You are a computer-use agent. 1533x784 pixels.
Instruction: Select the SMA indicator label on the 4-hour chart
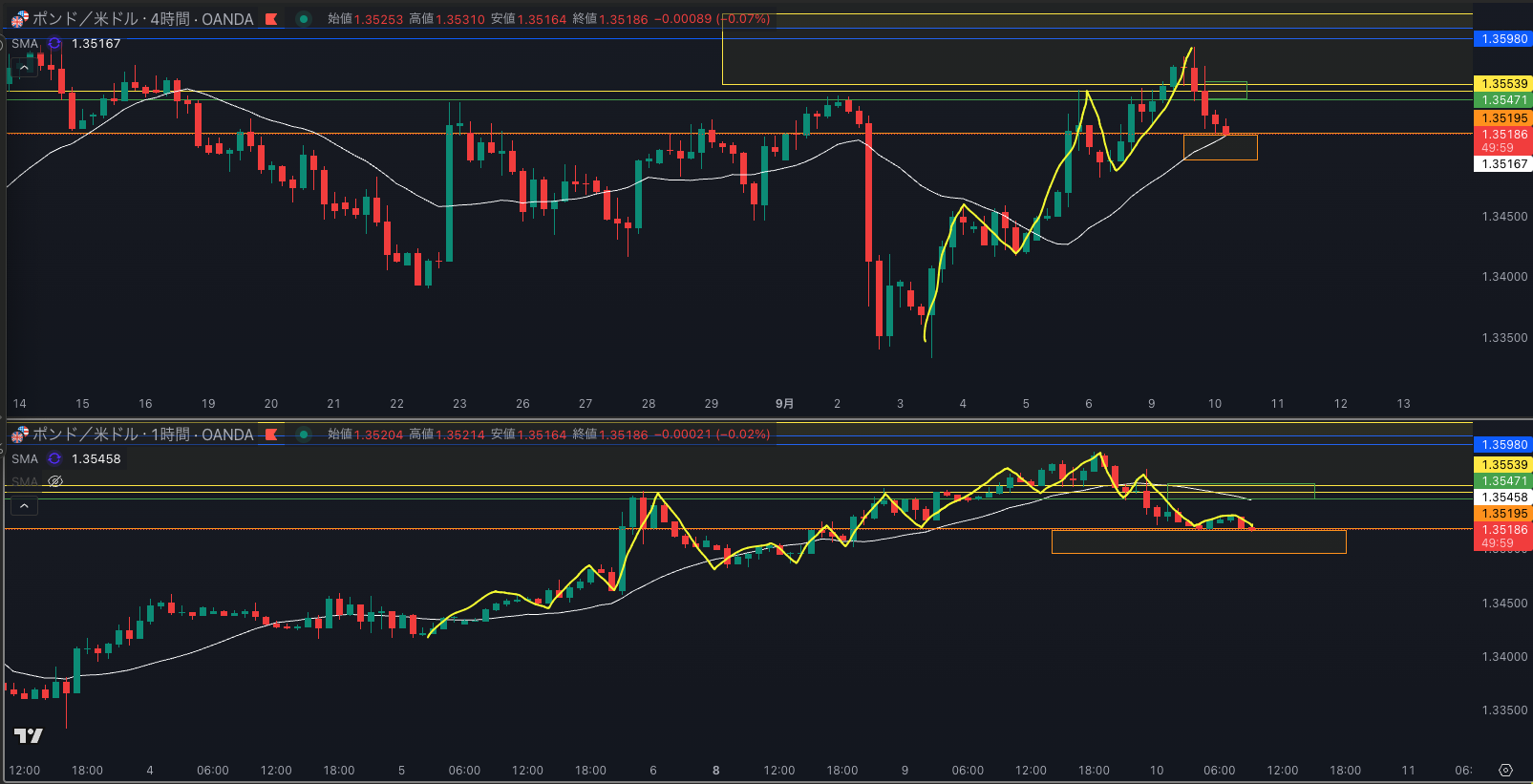(25, 44)
